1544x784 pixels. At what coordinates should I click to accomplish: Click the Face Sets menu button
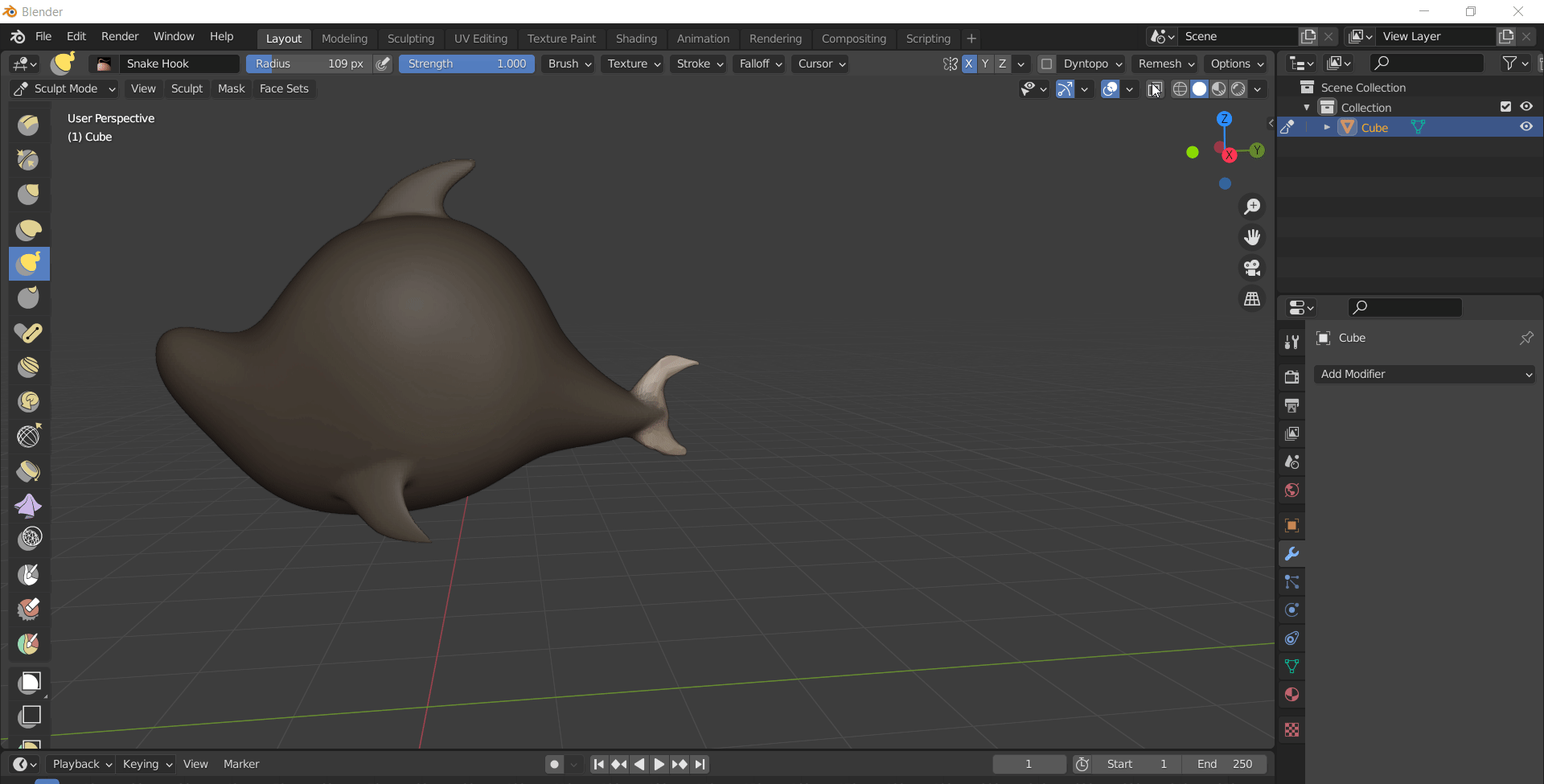click(284, 88)
